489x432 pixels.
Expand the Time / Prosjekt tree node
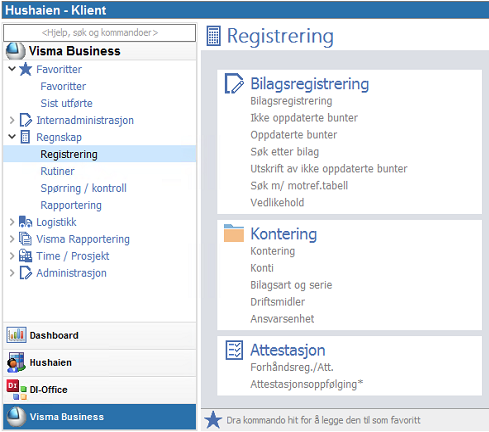(x=12, y=256)
